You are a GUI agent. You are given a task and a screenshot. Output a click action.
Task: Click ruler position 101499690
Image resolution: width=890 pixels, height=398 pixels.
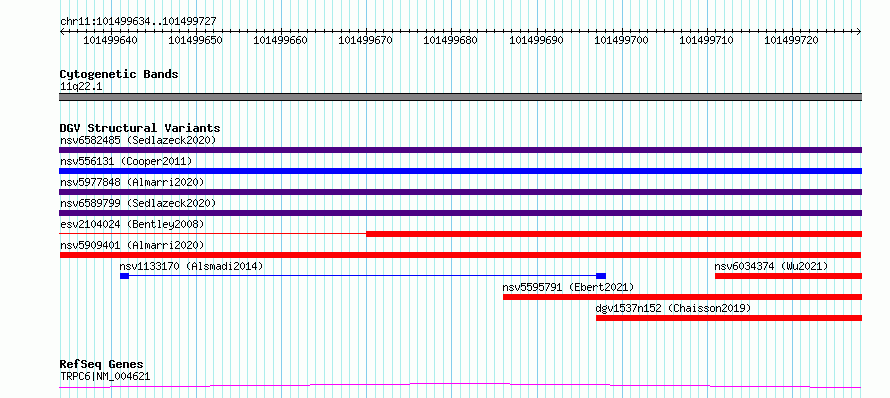tap(537, 40)
